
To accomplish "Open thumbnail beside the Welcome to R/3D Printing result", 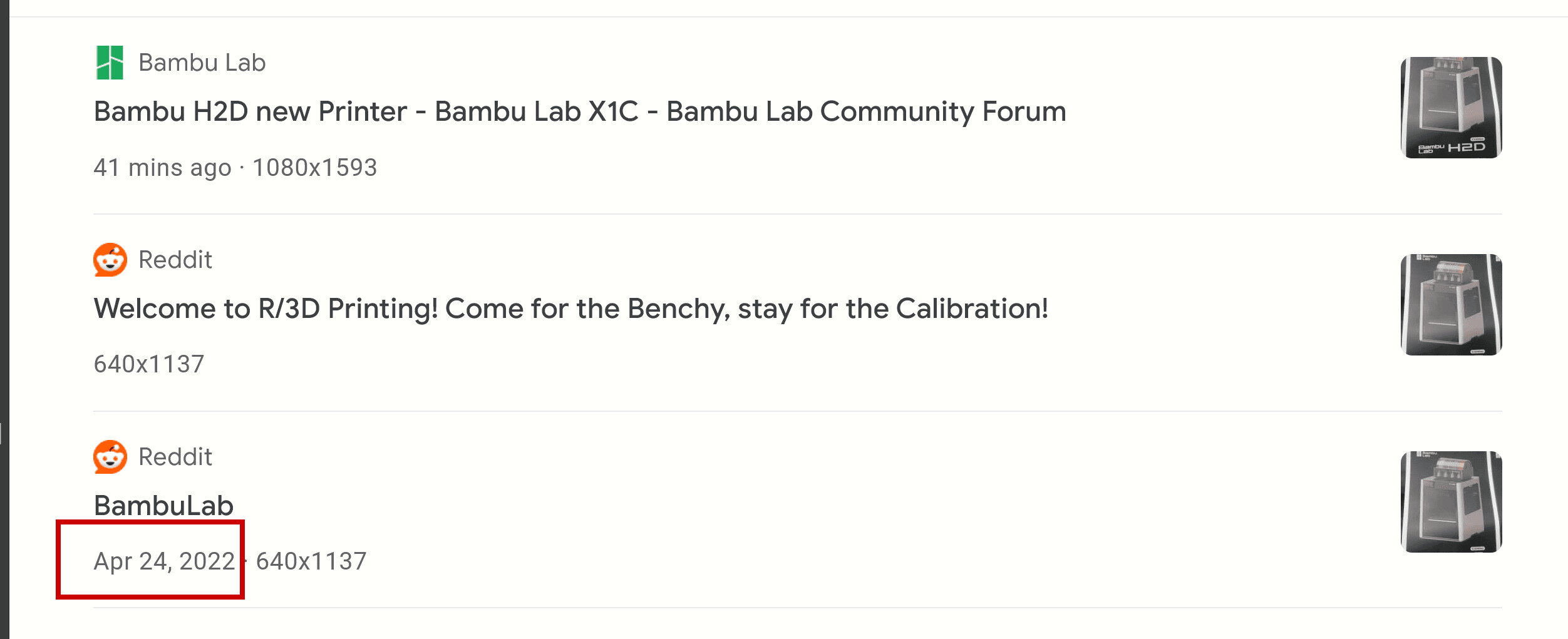I will 1451,305.
